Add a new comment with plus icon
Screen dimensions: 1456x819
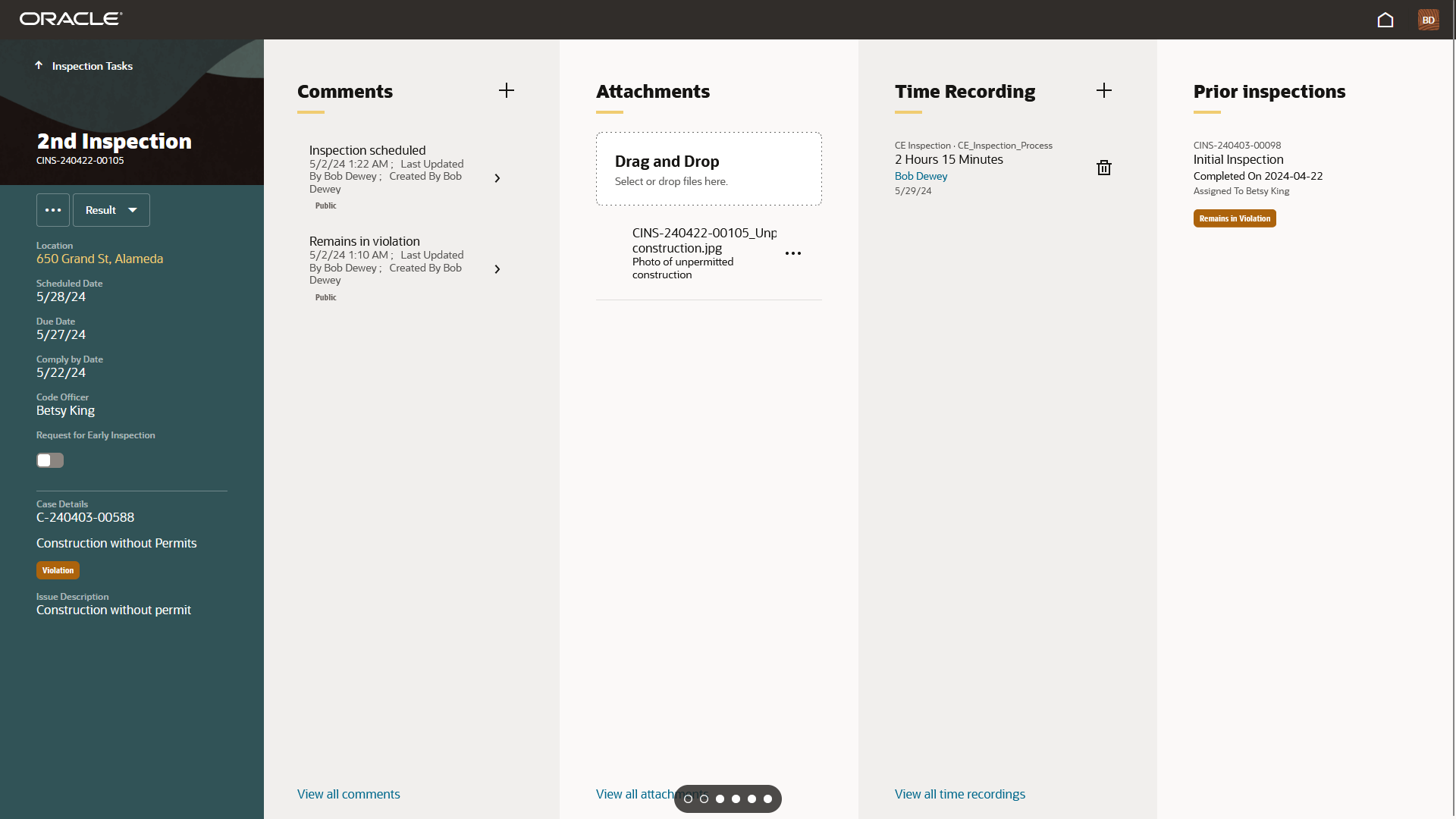pos(507,90)
